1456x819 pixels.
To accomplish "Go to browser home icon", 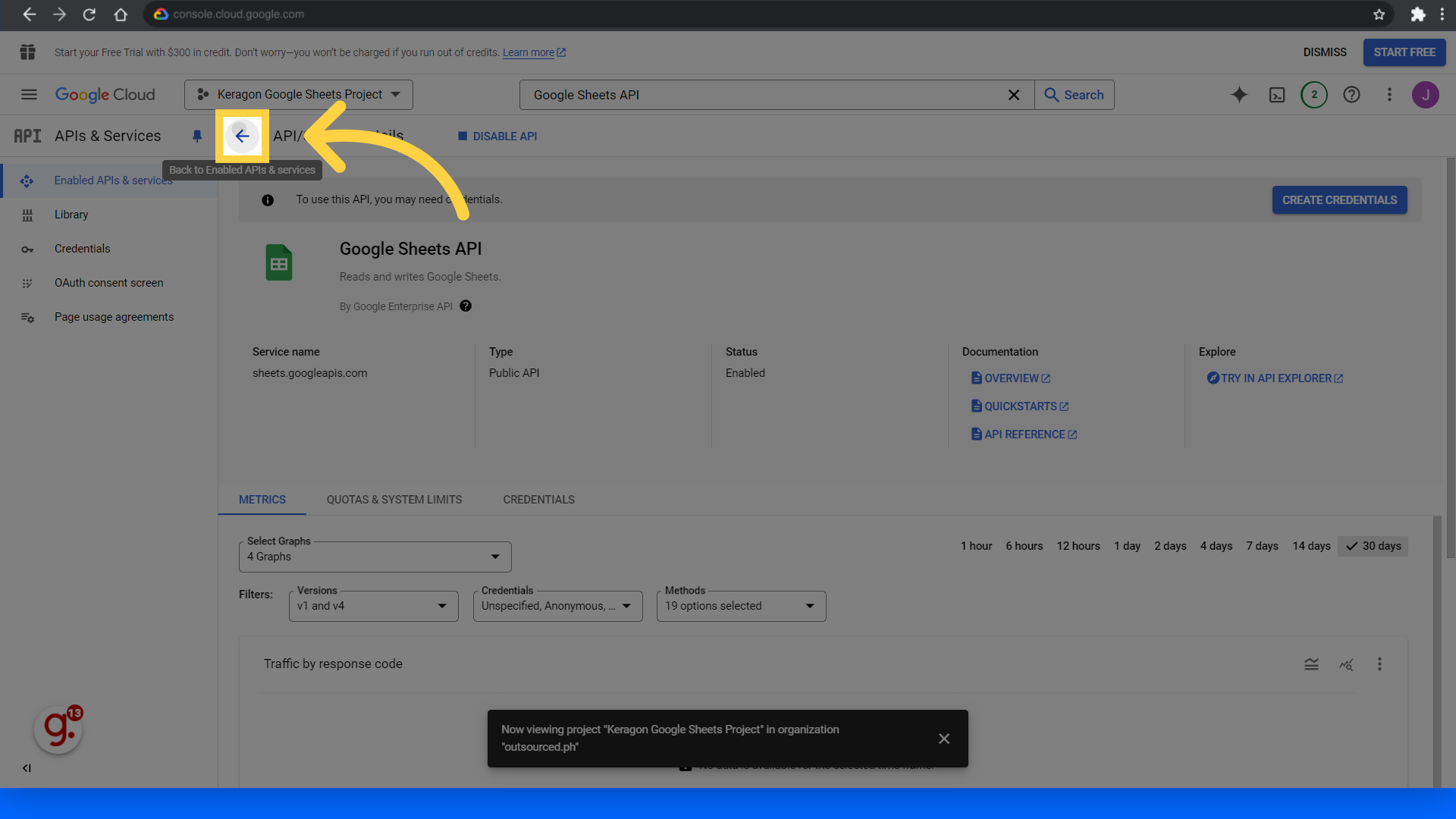I will click(x=121, y=14).
